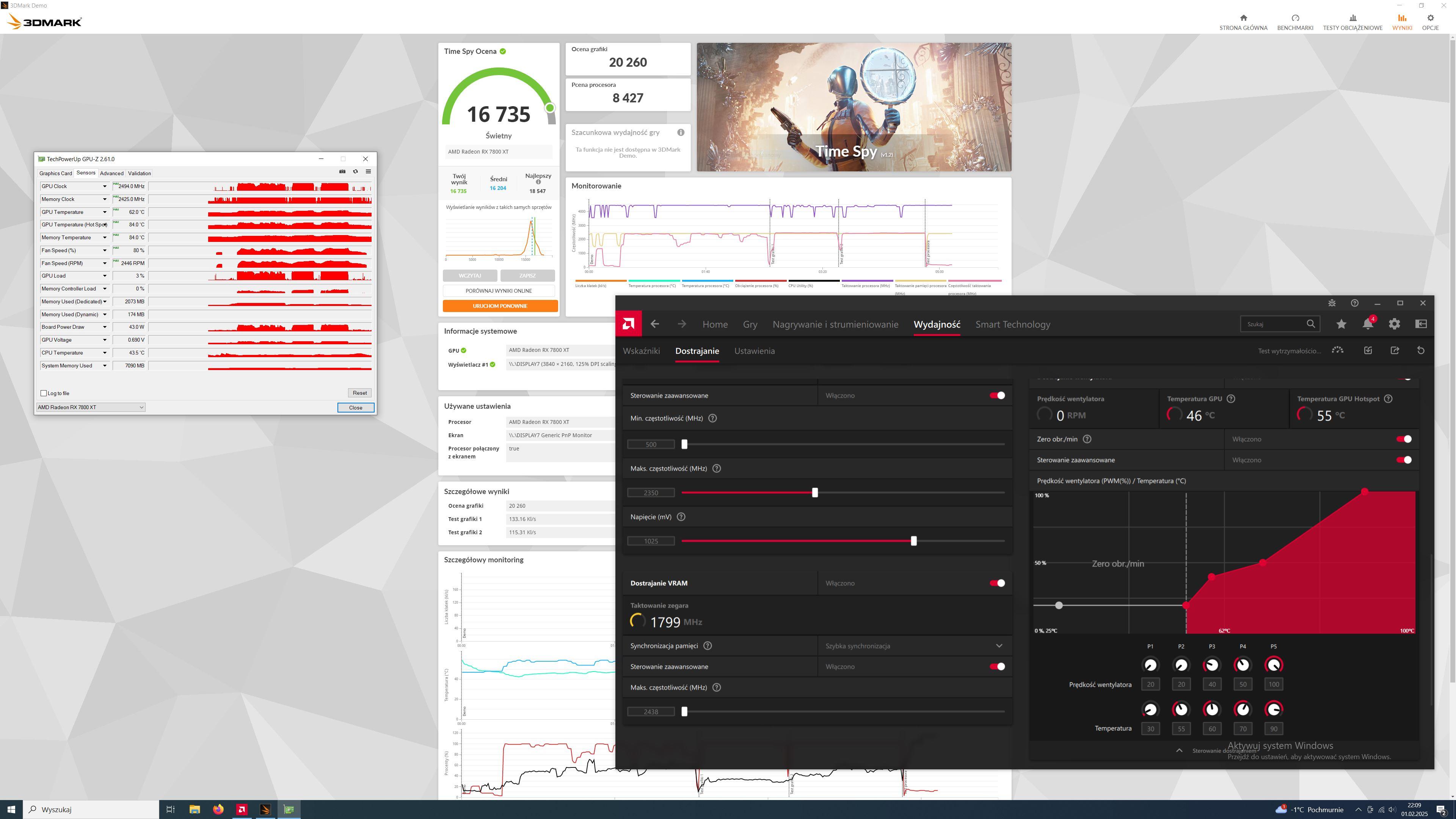This screenshot has height=819, width=1456.
Task: Click the Napięcie (mV) slider handle
Action: click(913, 541)
